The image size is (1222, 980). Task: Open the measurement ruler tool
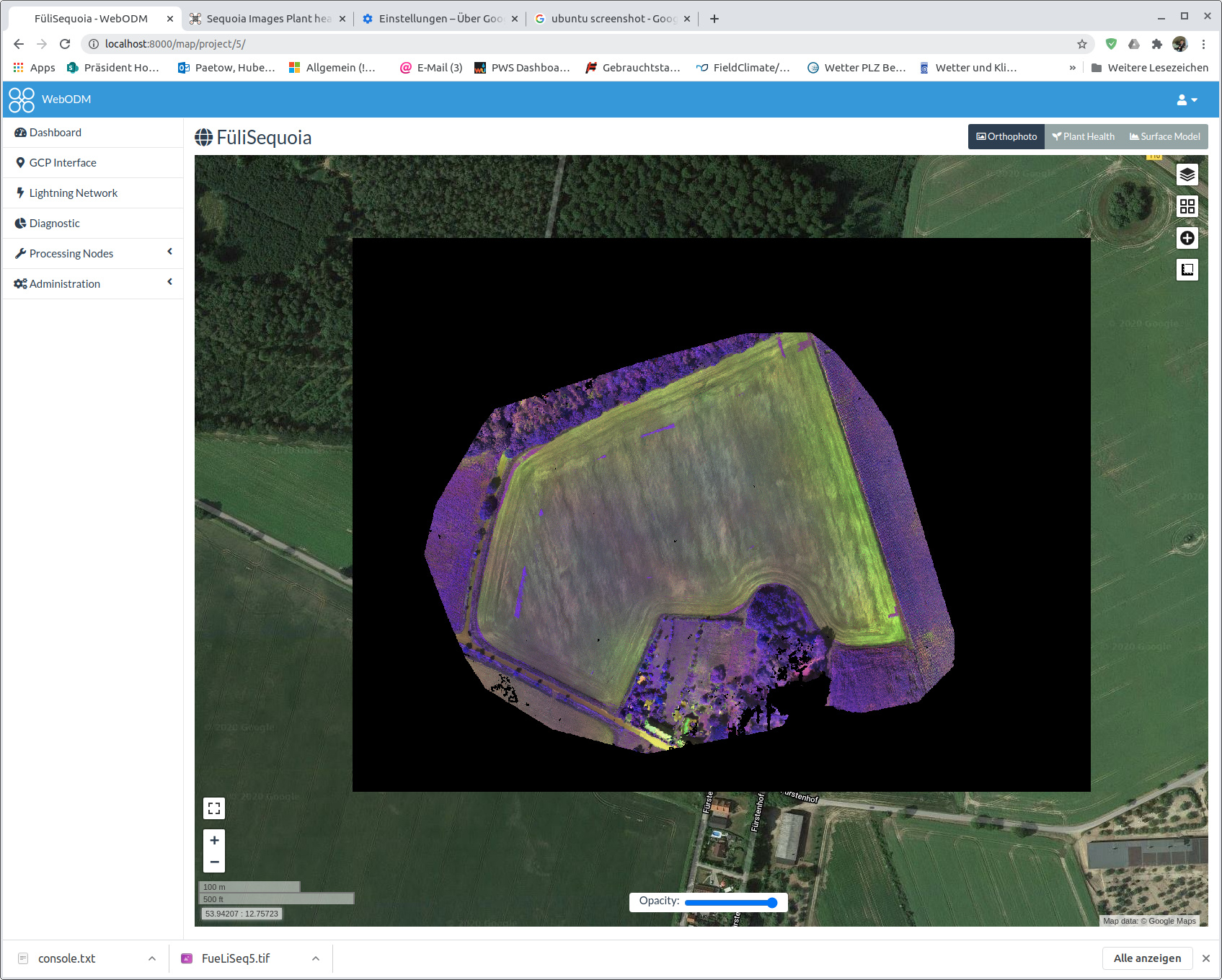click(x=1187, y=270)
